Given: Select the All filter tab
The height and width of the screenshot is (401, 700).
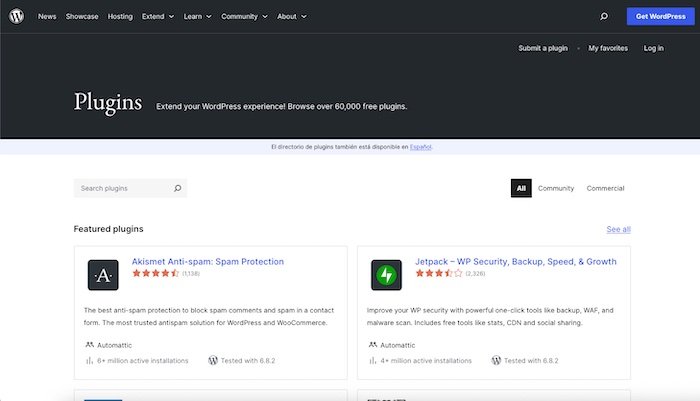Looking at the screenshot, I should (521, 188).
